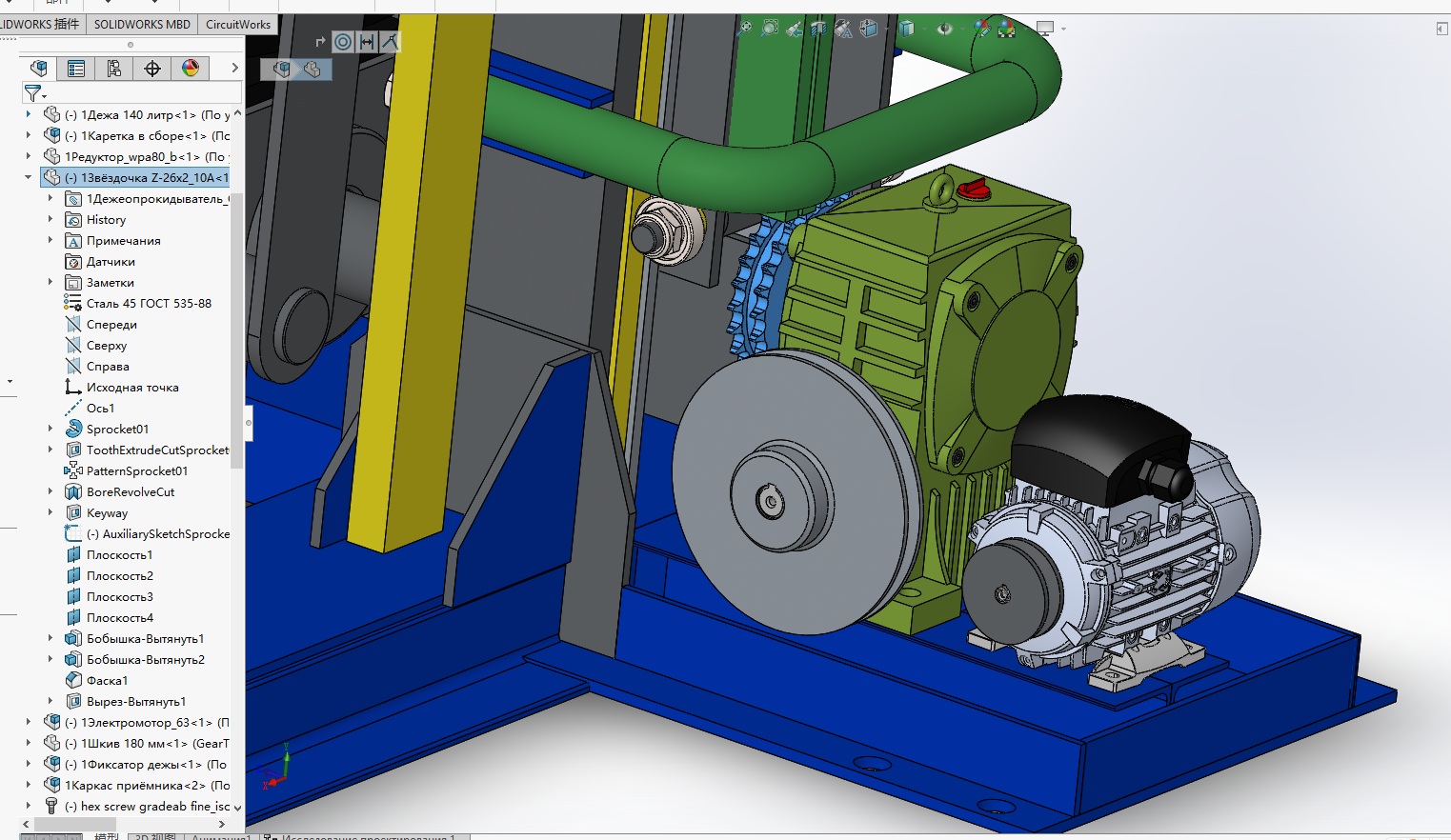Open the ConfigurationManager tab
This screenshot has height=840, width=1451.
coord(114,68)
